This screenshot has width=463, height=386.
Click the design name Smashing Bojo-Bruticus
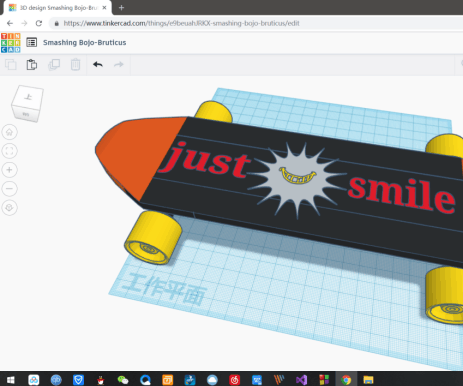point(84,43)
